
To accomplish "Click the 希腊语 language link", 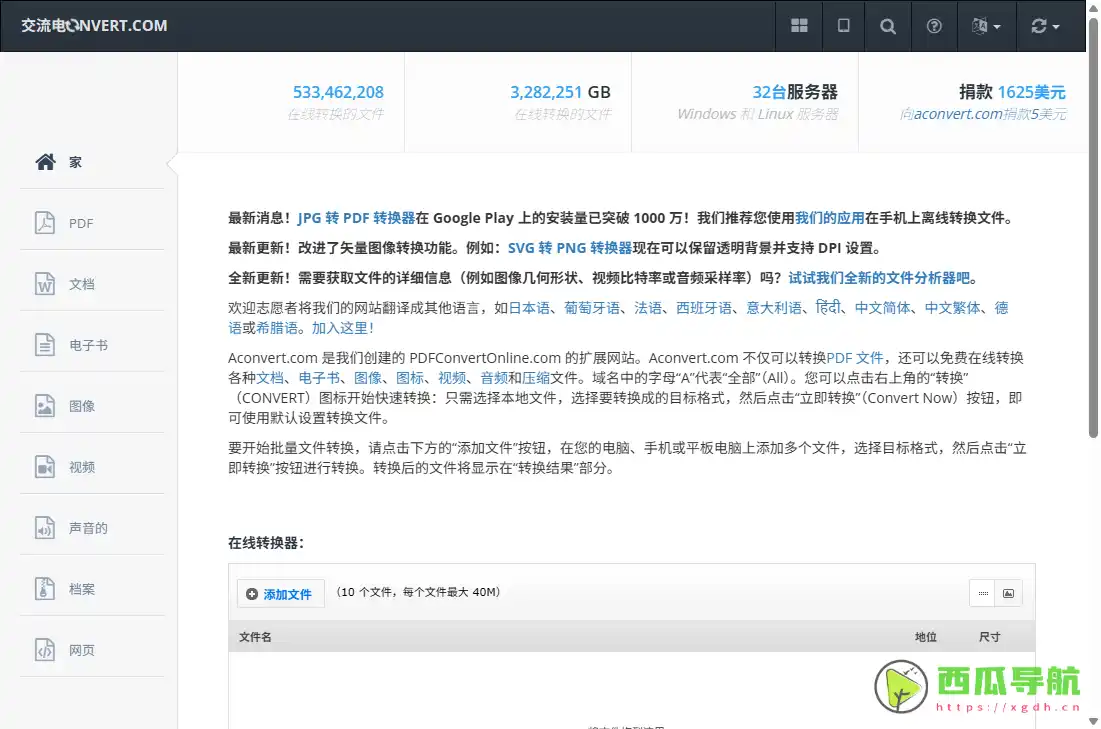I will [x=277, y=328].
